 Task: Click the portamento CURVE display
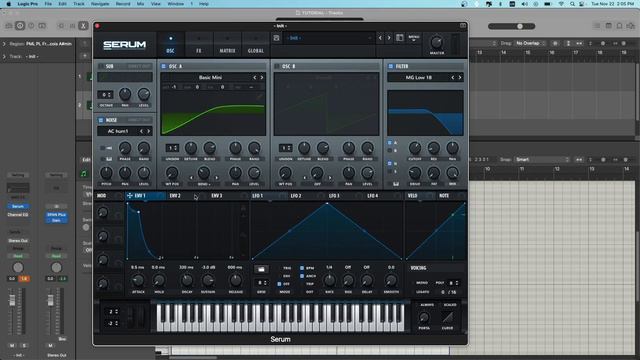pyautogui.click(x=447, y=317)
